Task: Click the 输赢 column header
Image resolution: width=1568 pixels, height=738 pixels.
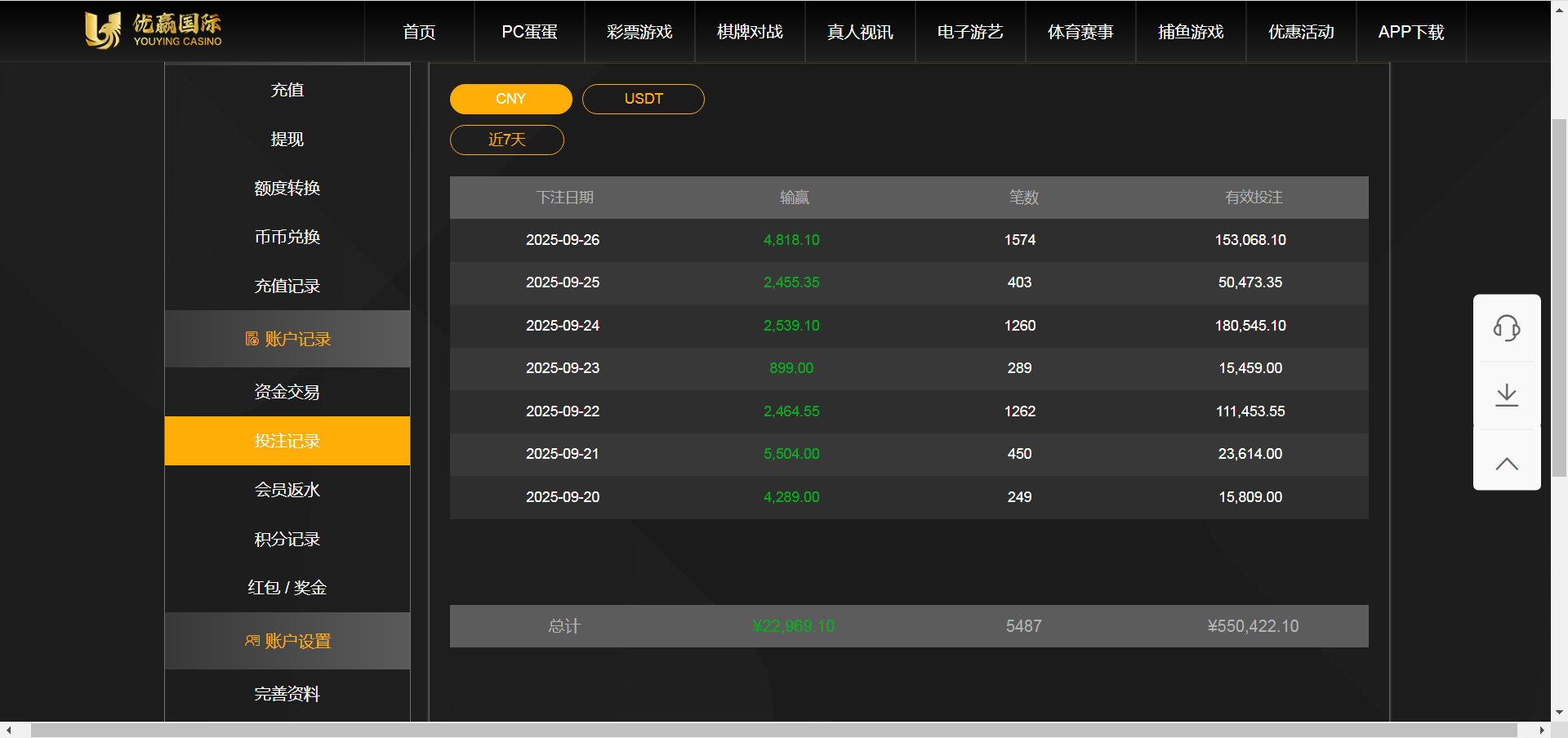Action: click(x=794, y=198)
